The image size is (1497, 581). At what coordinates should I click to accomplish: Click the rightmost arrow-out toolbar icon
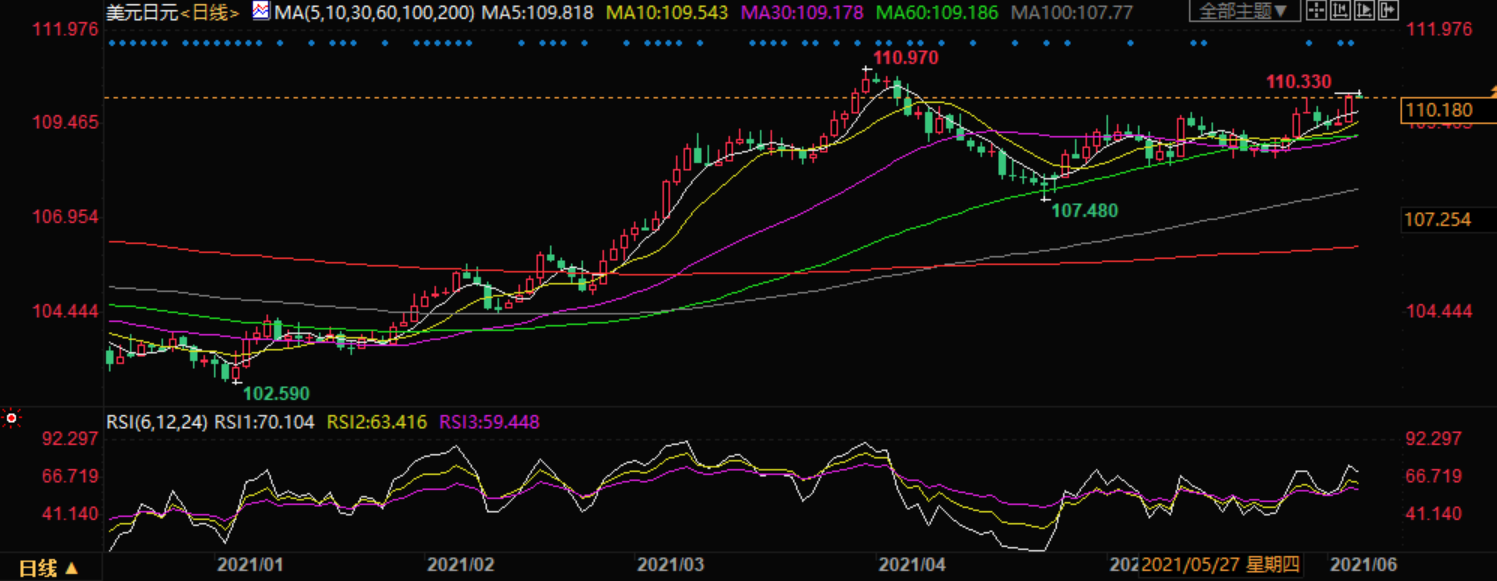[x=1389, y=12]
